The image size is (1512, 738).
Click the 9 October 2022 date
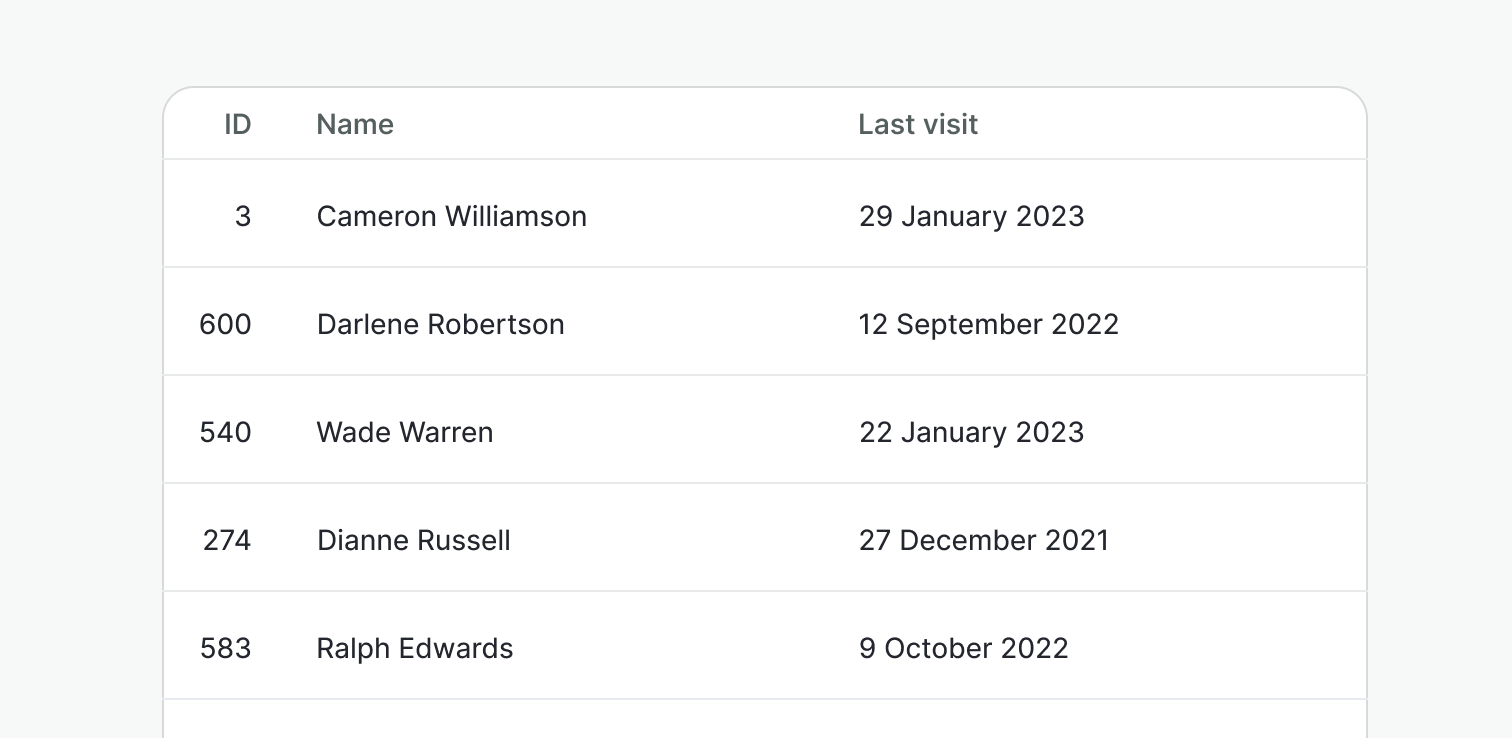click(x=963, y=648)
